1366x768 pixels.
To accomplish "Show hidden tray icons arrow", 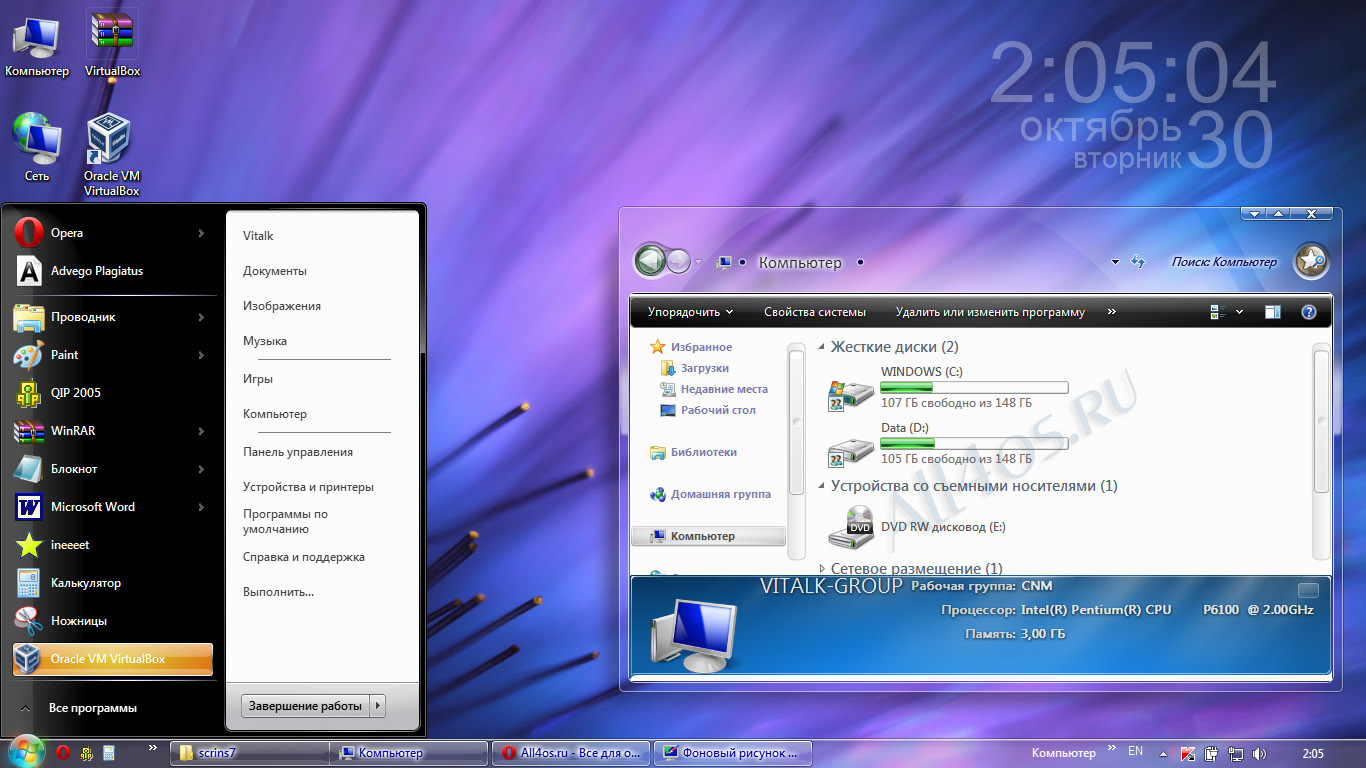I will pyautogui.click(x=1162, y=753).
